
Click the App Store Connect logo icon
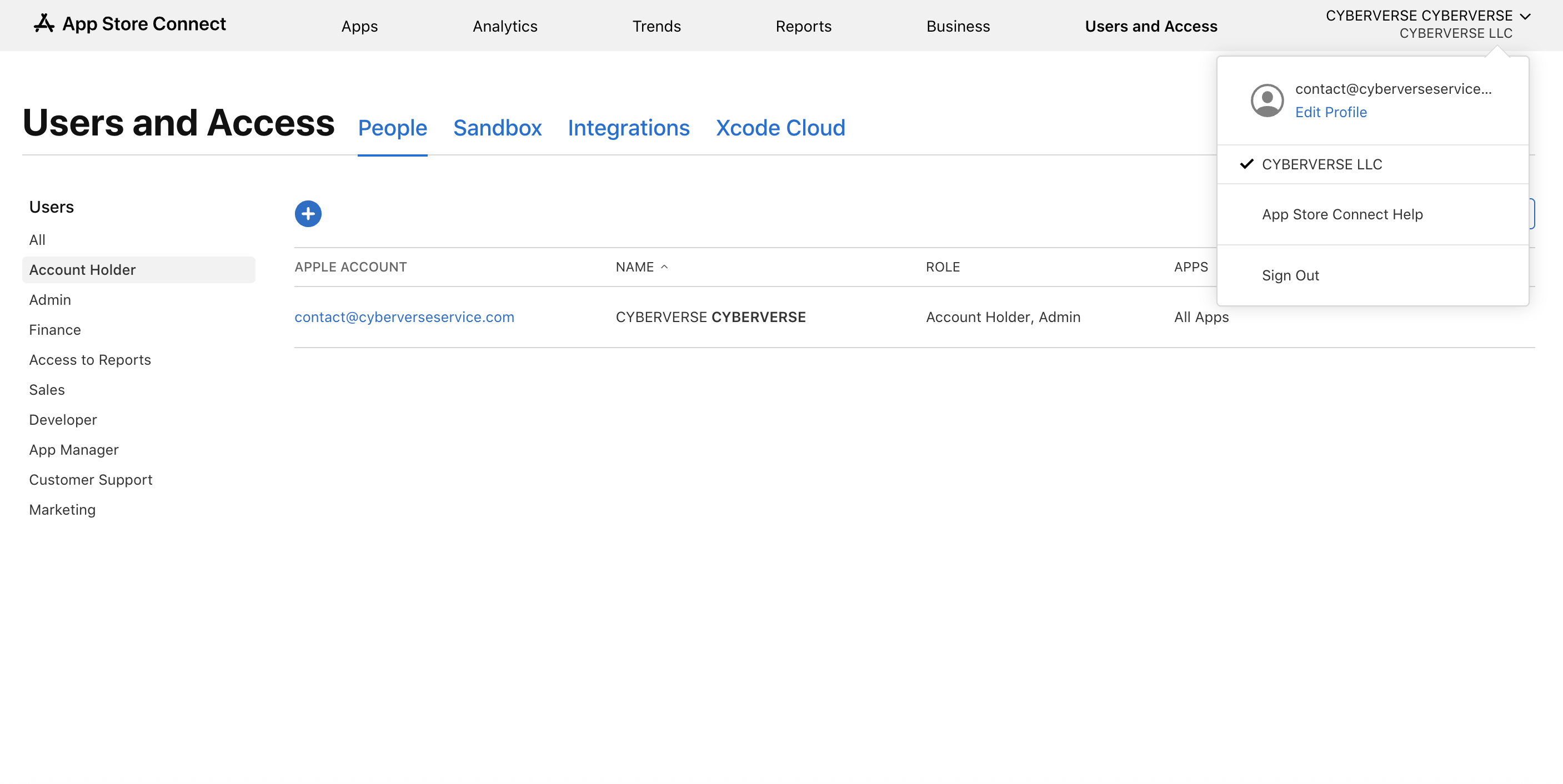coord(44,24)
